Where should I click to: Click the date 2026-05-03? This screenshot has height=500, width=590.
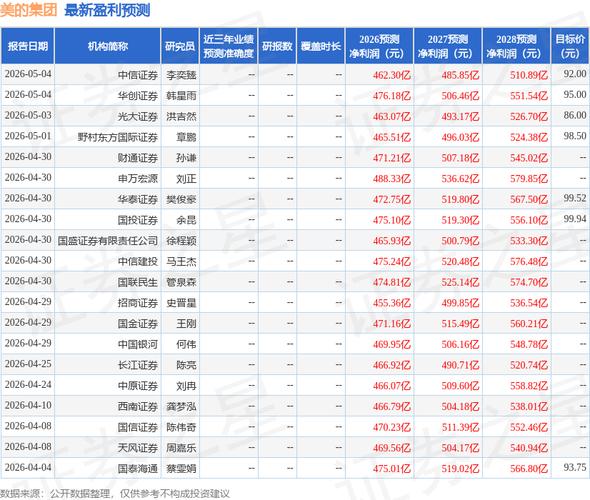28,115
